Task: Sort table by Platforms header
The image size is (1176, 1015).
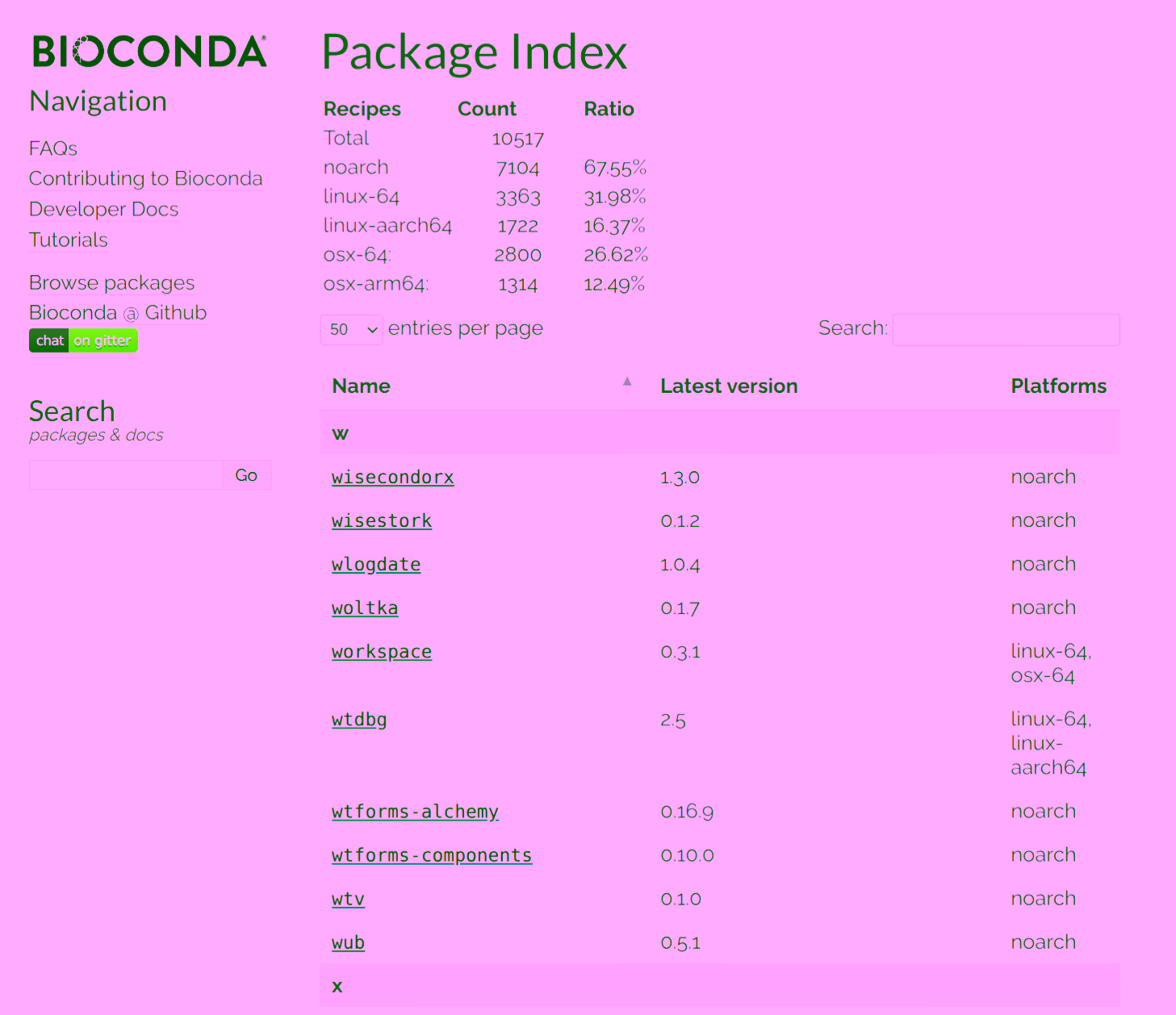Action: tap(1059, 386)
